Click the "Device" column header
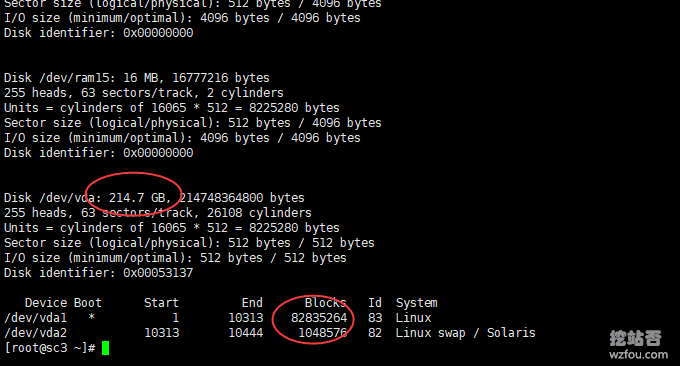Screen dimensions: 680x366 click(46, 303)
